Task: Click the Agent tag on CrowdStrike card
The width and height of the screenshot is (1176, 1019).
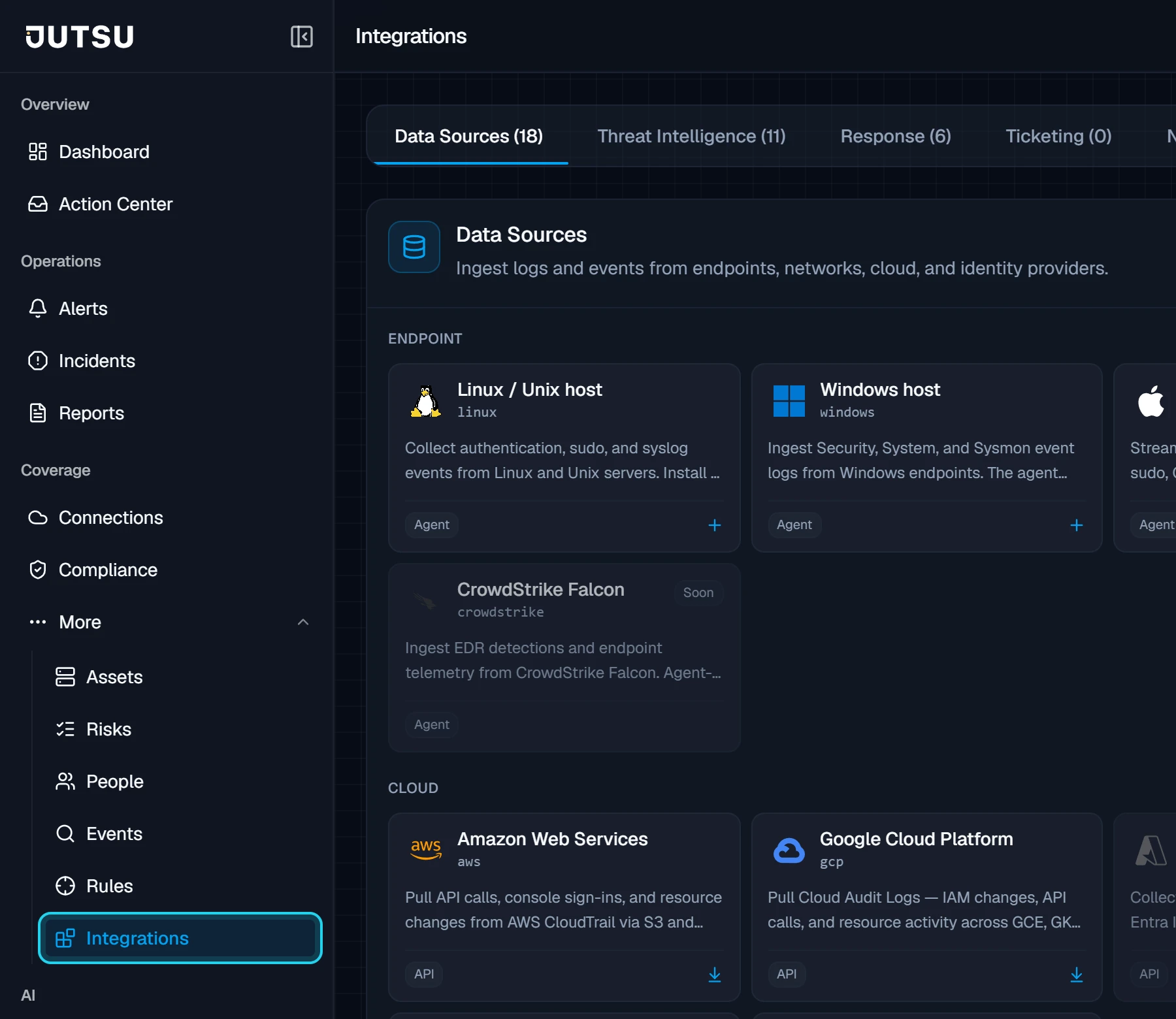Action: pyautogui.click(x=432, y=724)
